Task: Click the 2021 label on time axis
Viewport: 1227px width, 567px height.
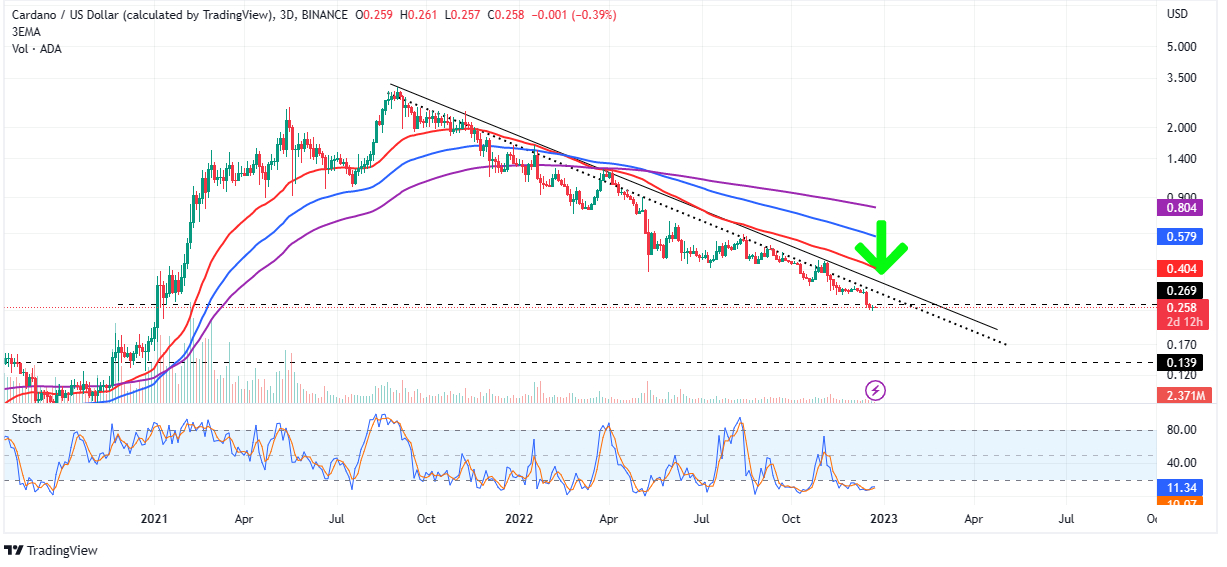Action: coord(154,520)
